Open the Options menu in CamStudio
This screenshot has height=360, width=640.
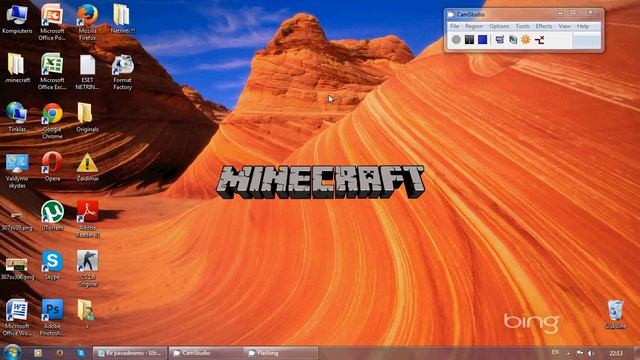[x=499, y=26]
